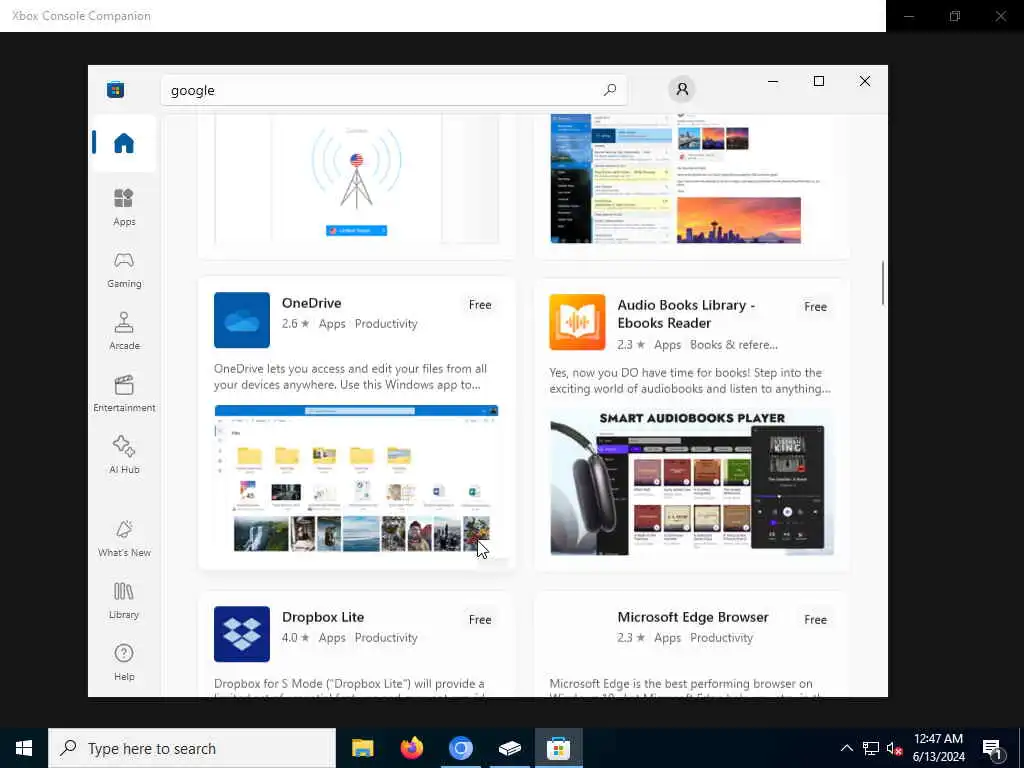This screenshot has height=768, width=1024.
Task: Open the stacked-box taskbar app icon
Action: [x=509, y=748]
